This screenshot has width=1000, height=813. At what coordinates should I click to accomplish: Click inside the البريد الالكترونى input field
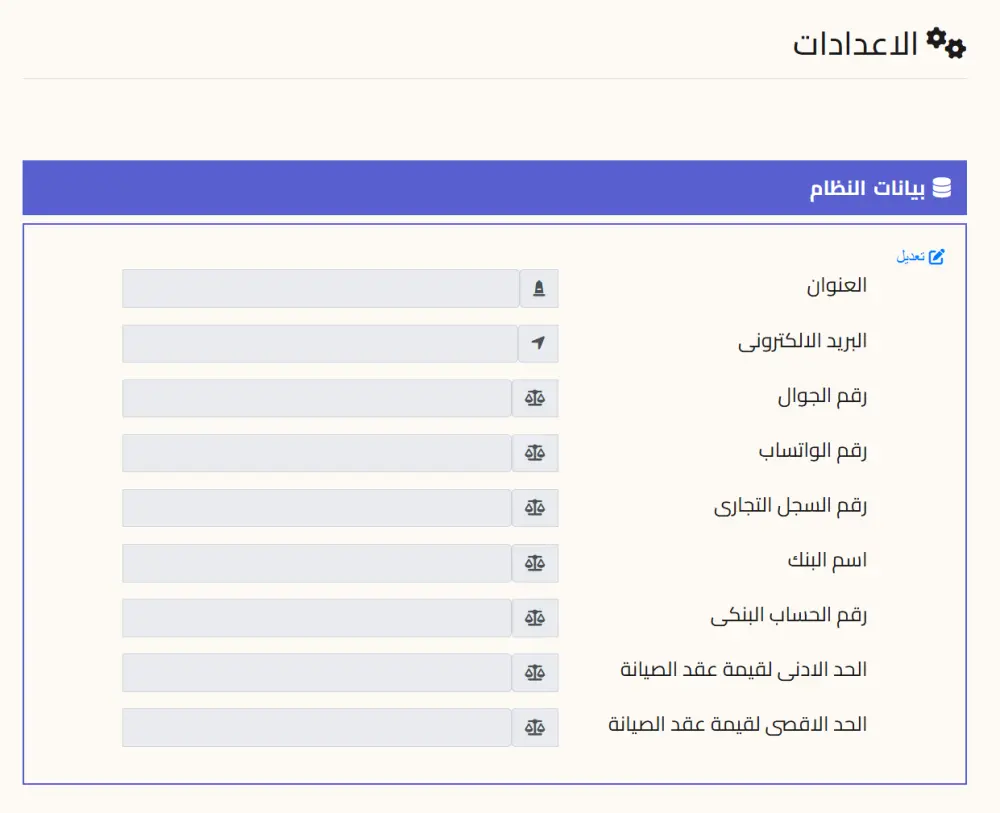pyautogui.click(x=320, y=343)
